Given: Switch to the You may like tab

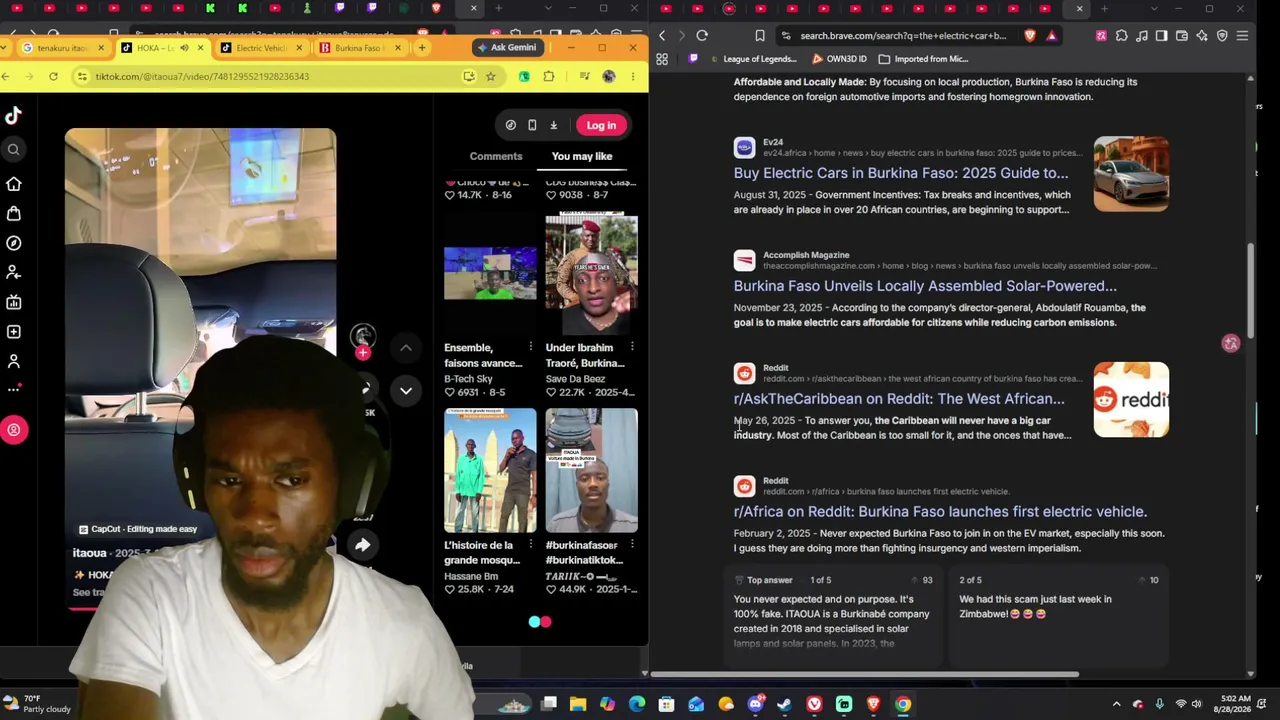Looking at the screenshot, I should pos(582,156).
